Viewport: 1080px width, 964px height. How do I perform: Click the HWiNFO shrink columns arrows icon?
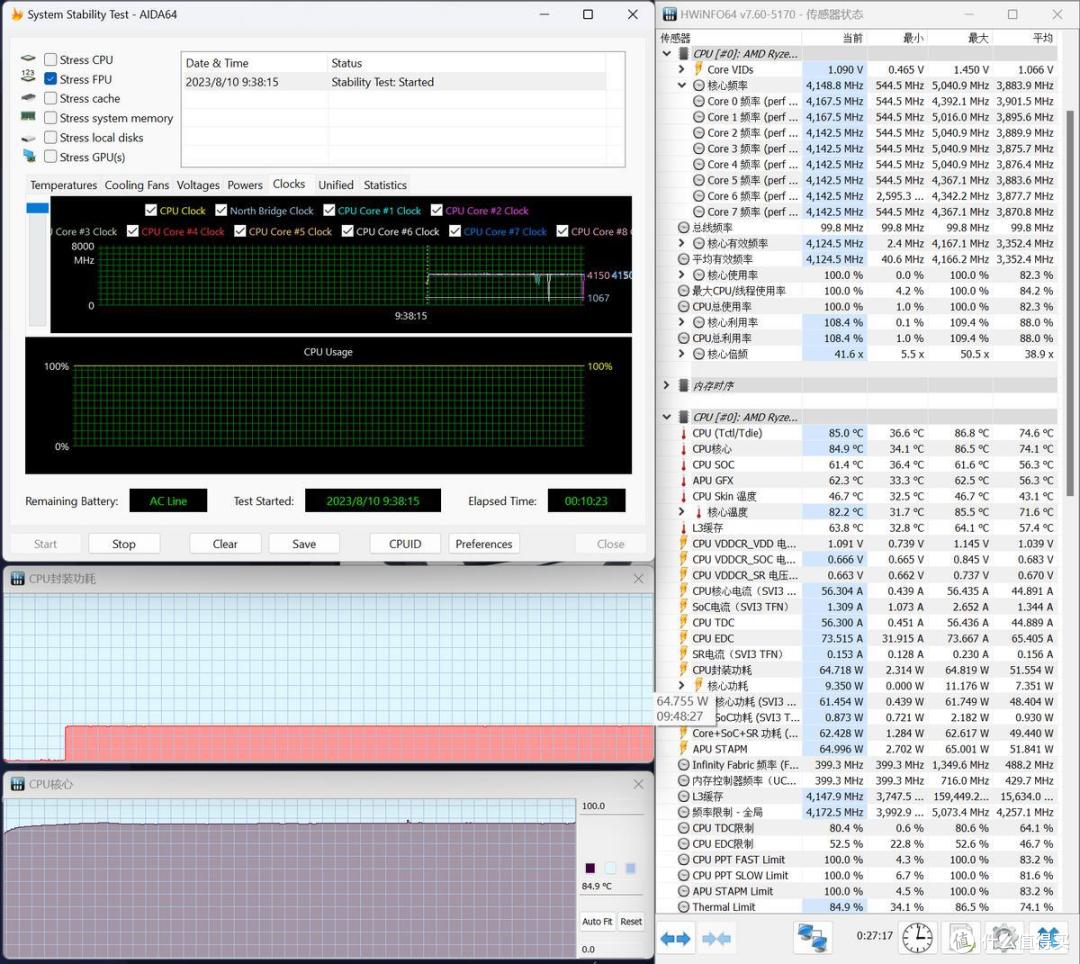(716, 939)
